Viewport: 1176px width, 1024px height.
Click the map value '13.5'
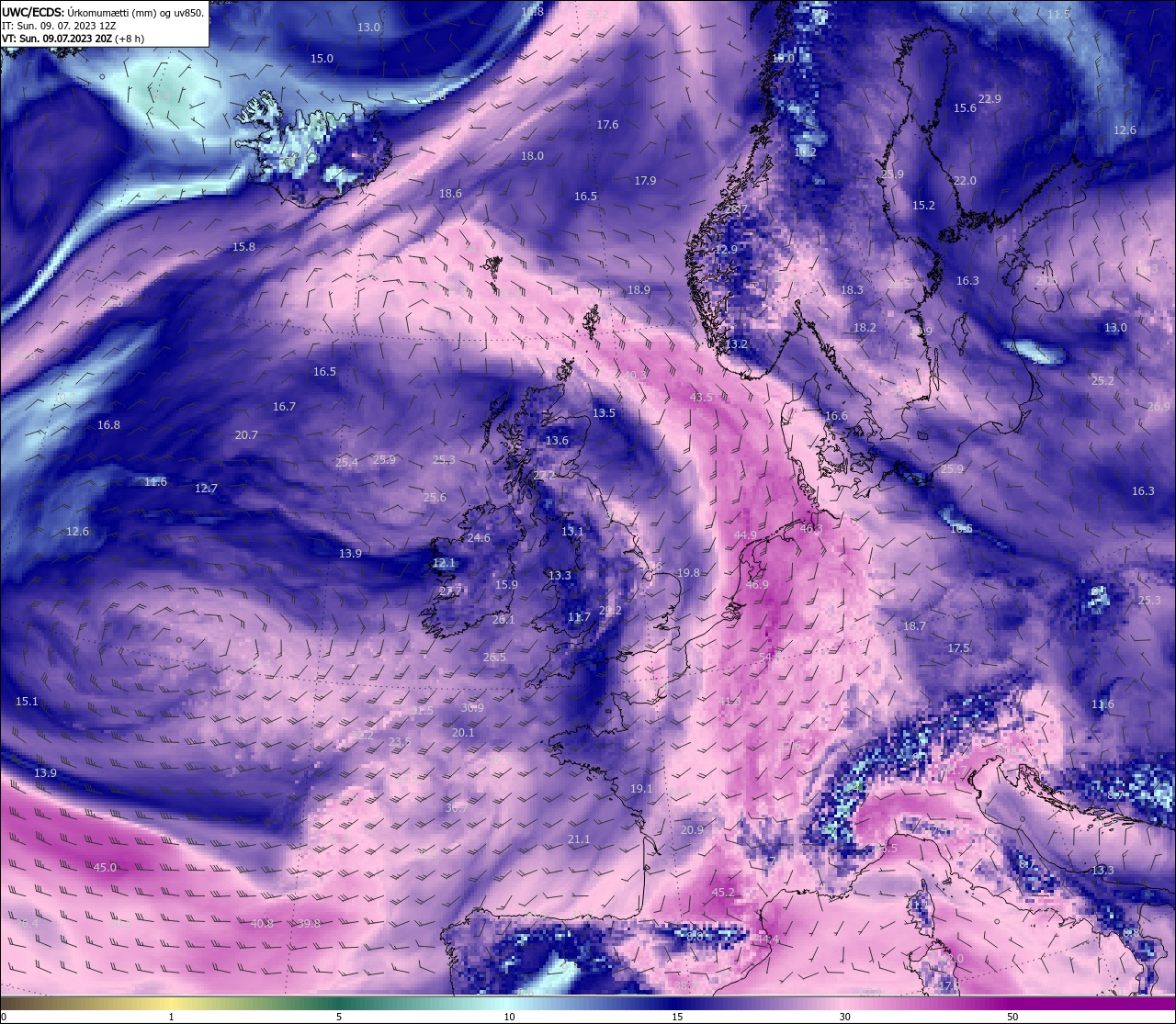[x=604, y=413]
